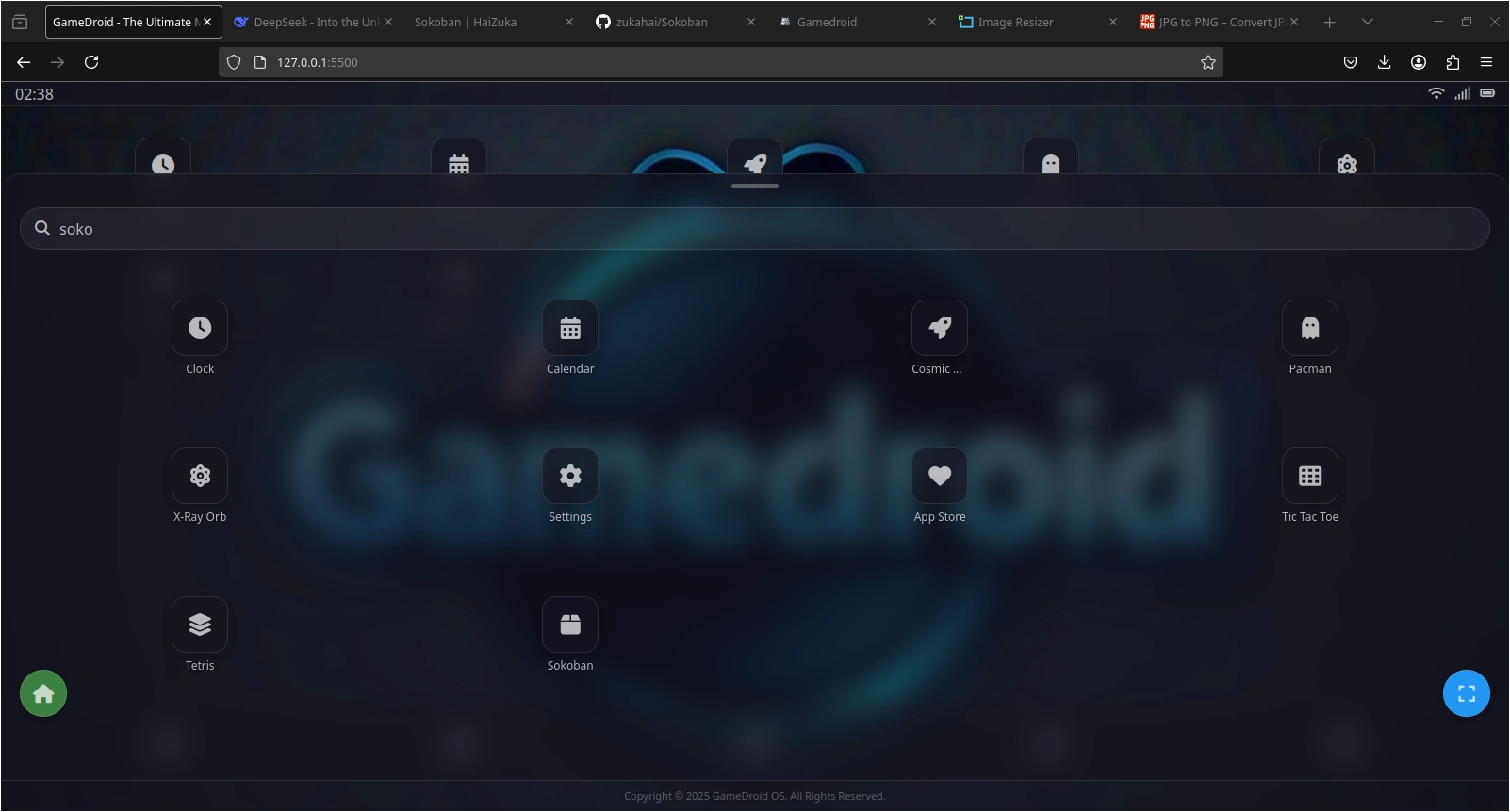Screen dimensions: 1510x812
Task: Open the Settings app
Action: click(570, 476)
